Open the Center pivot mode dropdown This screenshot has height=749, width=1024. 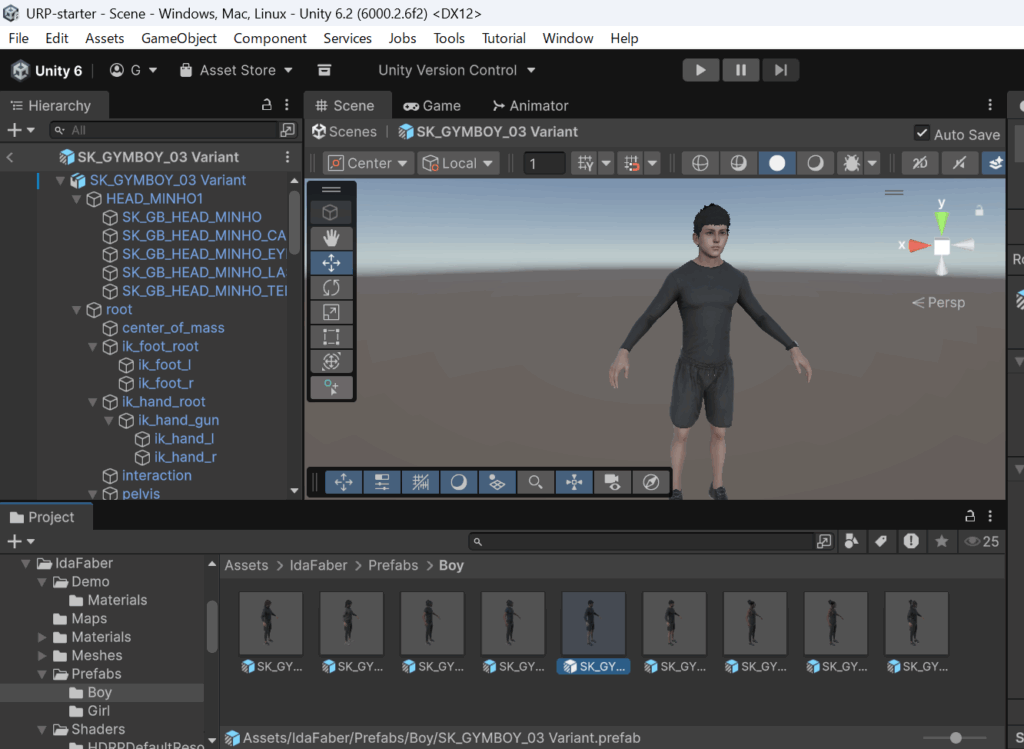pyautogui.click(x=368, y=163)
